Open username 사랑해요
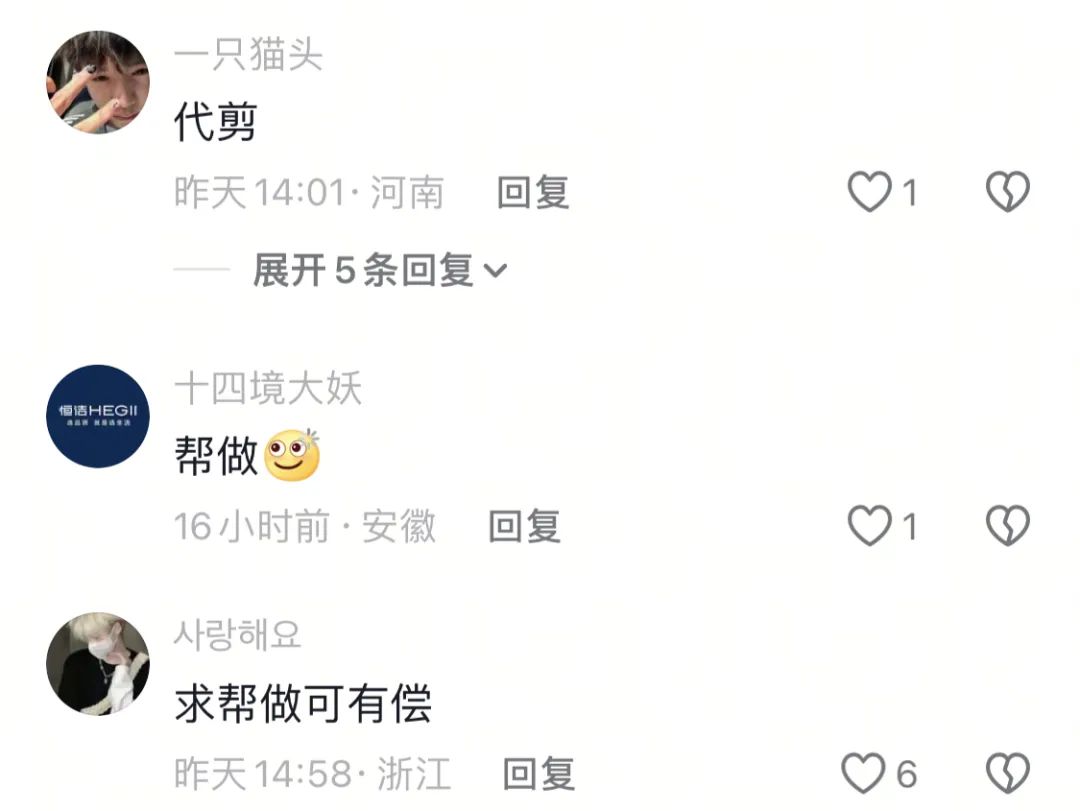Image resolution: width=1080 pixels, height=811 pixels. coord(238,635)
